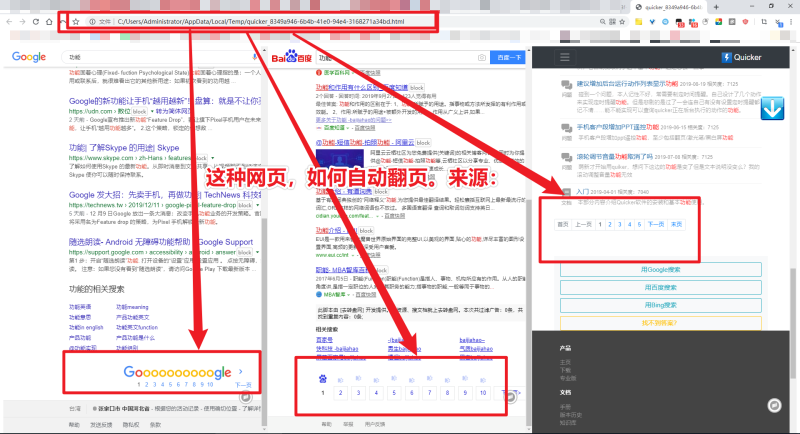Screen dimensions: 800x434
Task: Open 建议增加后台运行动作列表显示功能 post
Action: [x=627, y=84]
